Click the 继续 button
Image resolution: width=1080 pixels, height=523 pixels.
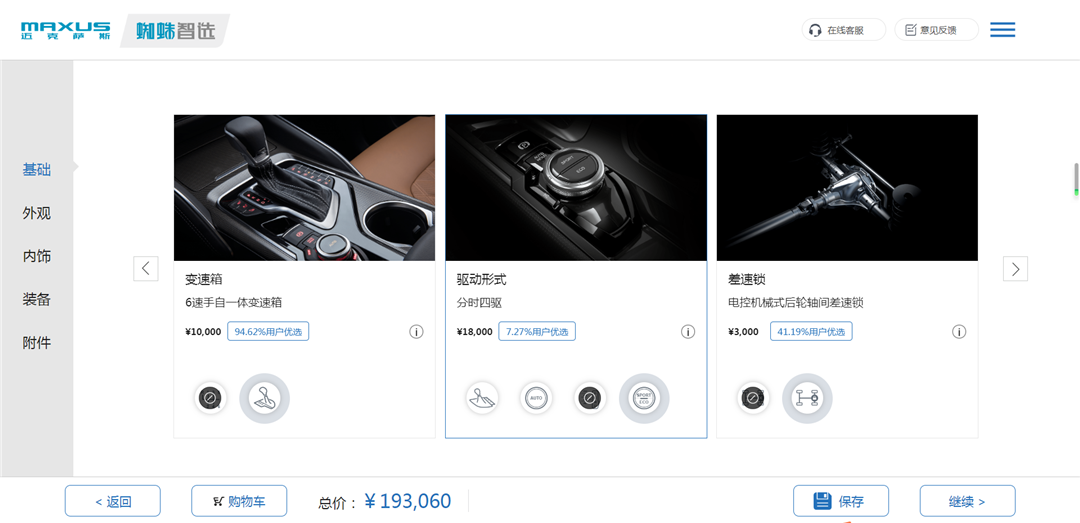pos(967,501)
